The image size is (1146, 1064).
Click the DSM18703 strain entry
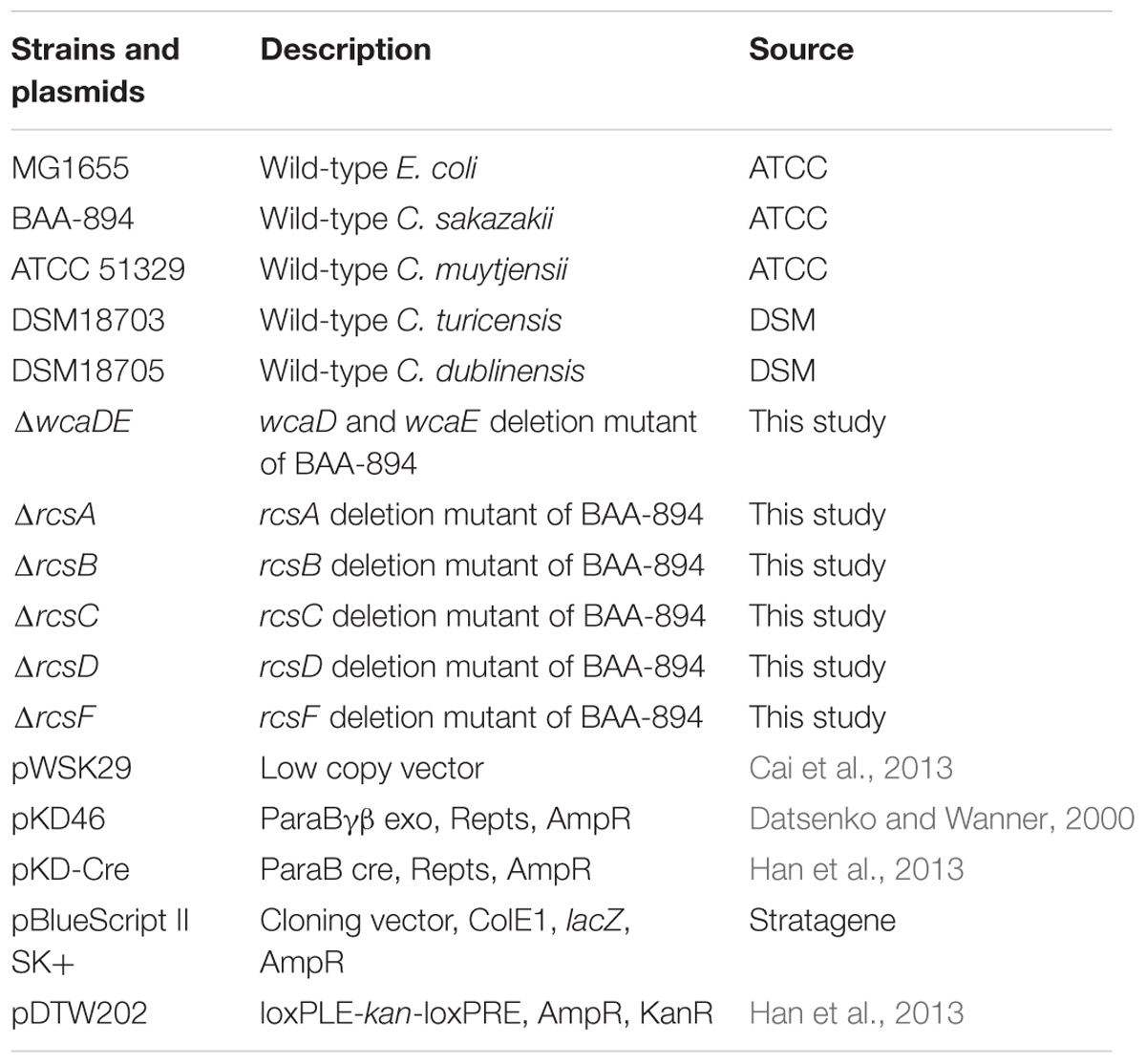point(88,320)
